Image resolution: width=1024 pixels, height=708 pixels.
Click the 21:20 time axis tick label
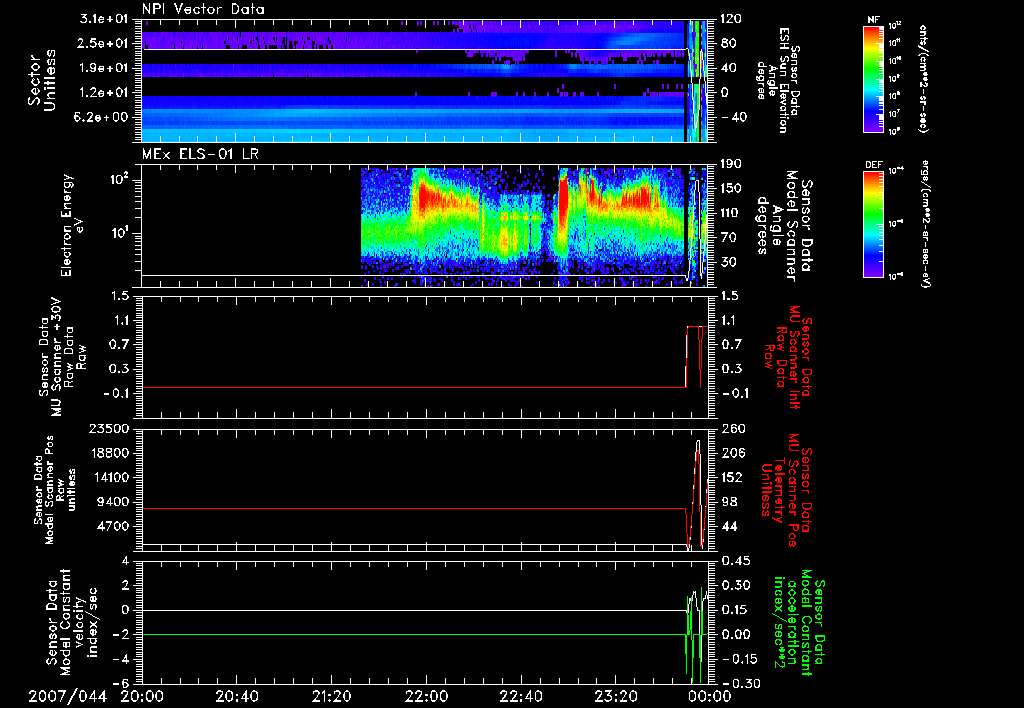pyautogui.click(x=333, y=695)
